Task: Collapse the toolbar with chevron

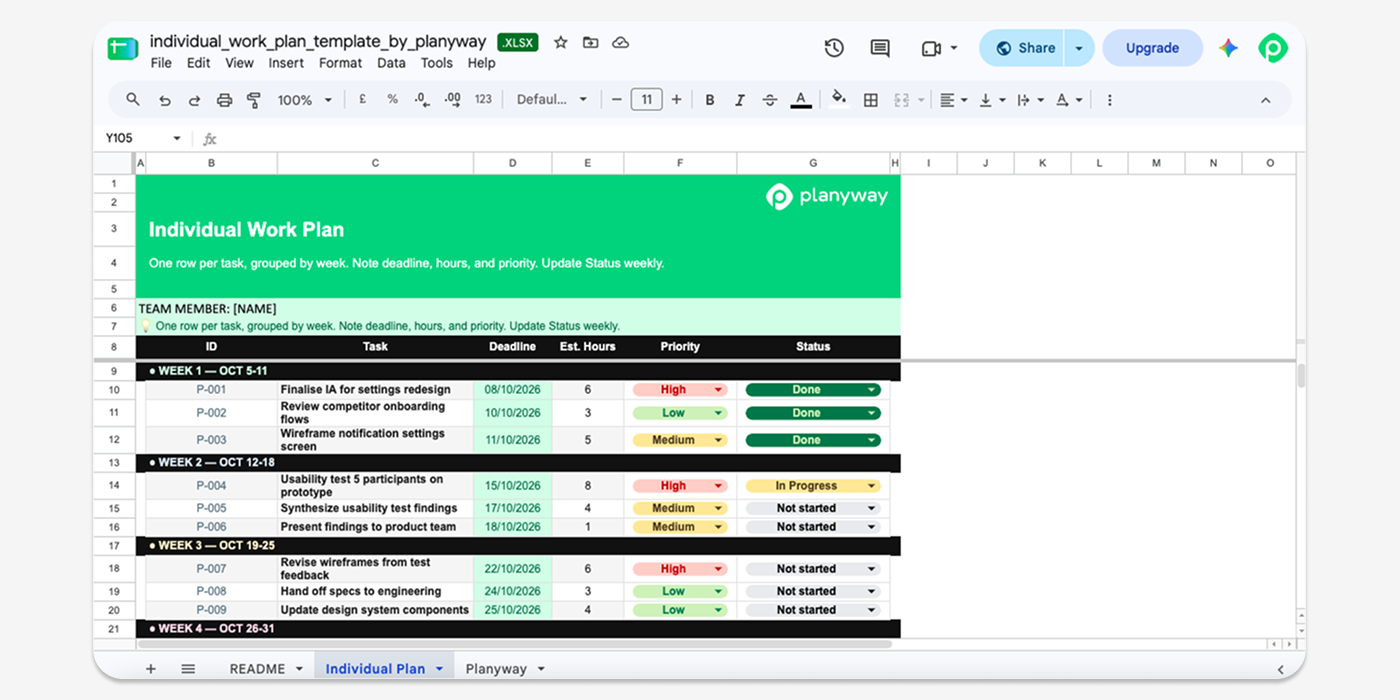Action: coord(1265,100)
